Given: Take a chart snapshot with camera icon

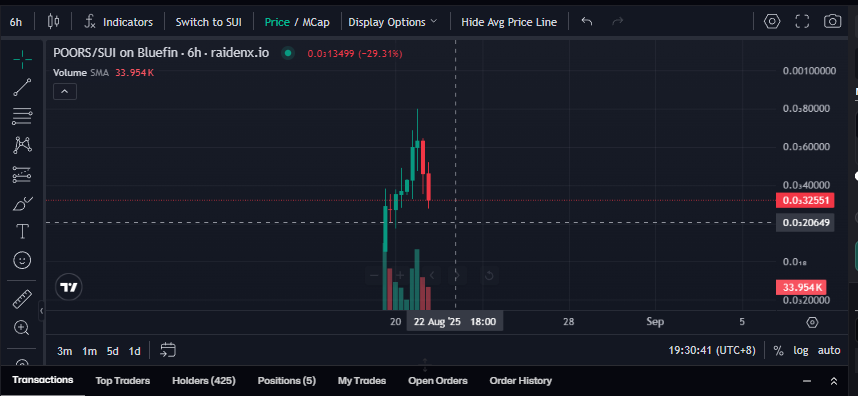Looking at the screenshot, I should pyautogui.click(x=832, y=22).
